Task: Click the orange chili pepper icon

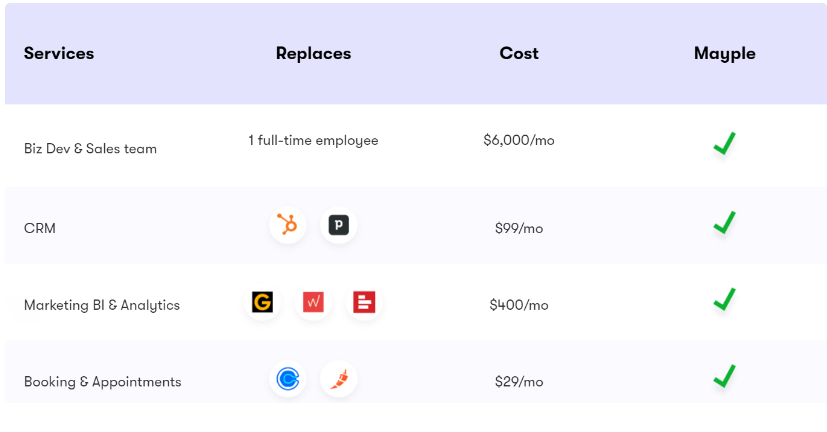Action: tap(339, 379)
